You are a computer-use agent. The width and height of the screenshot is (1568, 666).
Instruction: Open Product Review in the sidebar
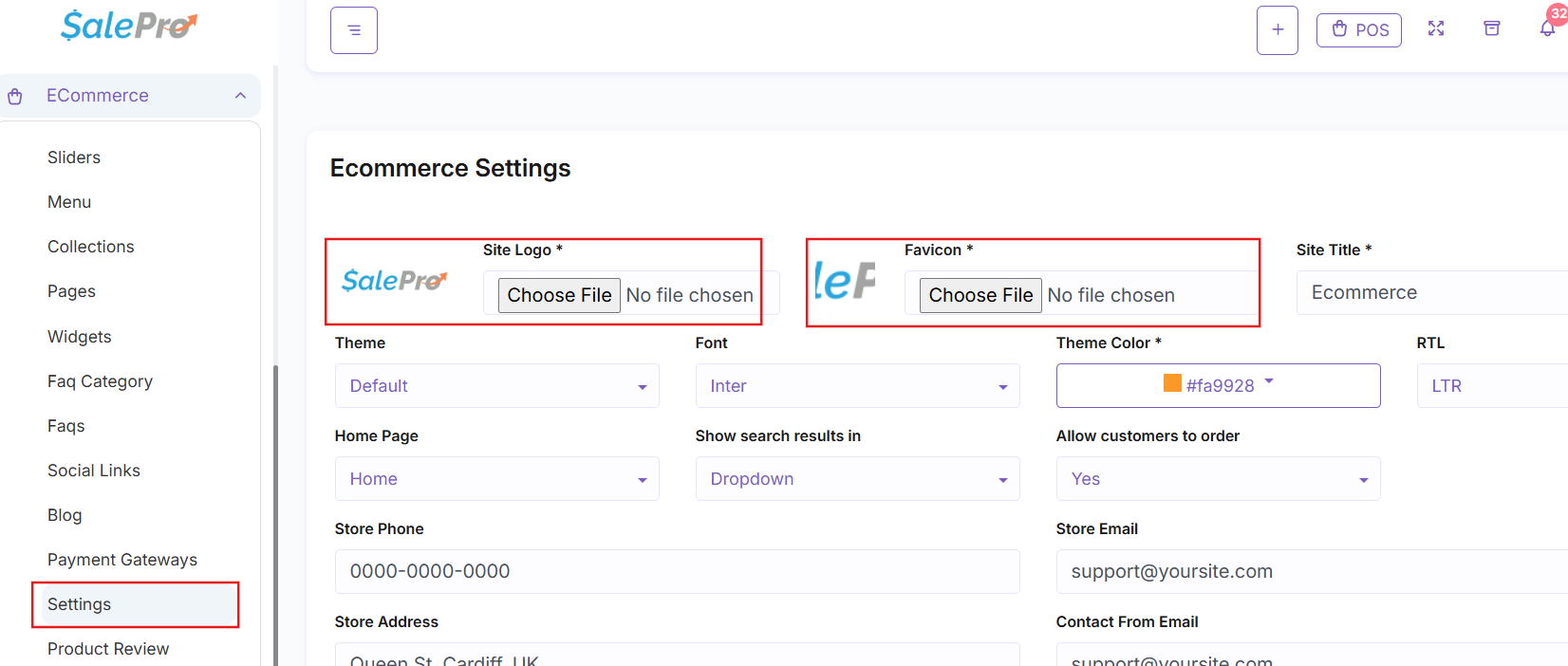[x=108, y=649]
